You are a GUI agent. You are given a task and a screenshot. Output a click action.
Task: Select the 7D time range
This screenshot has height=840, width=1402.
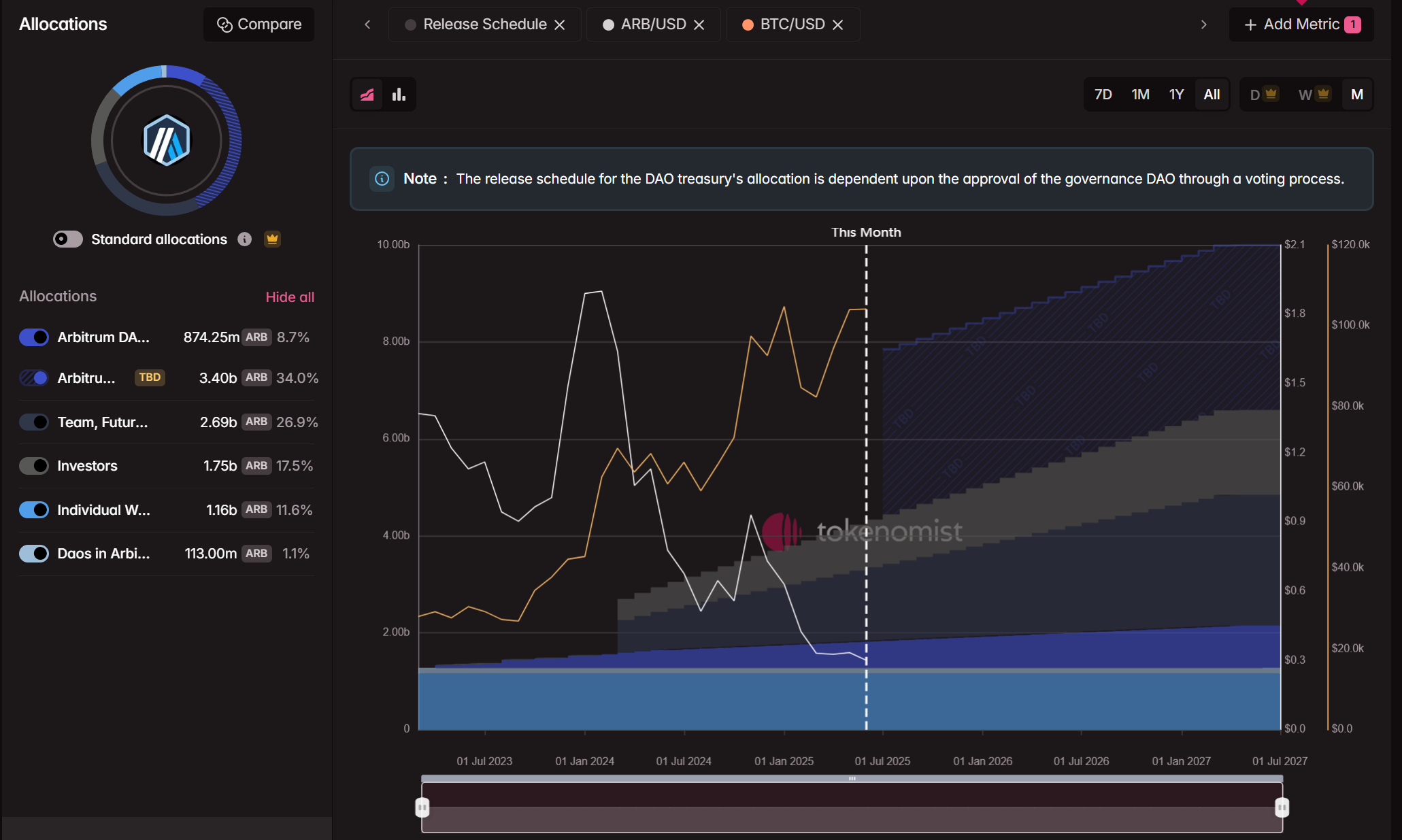[x=1103, y=95]
